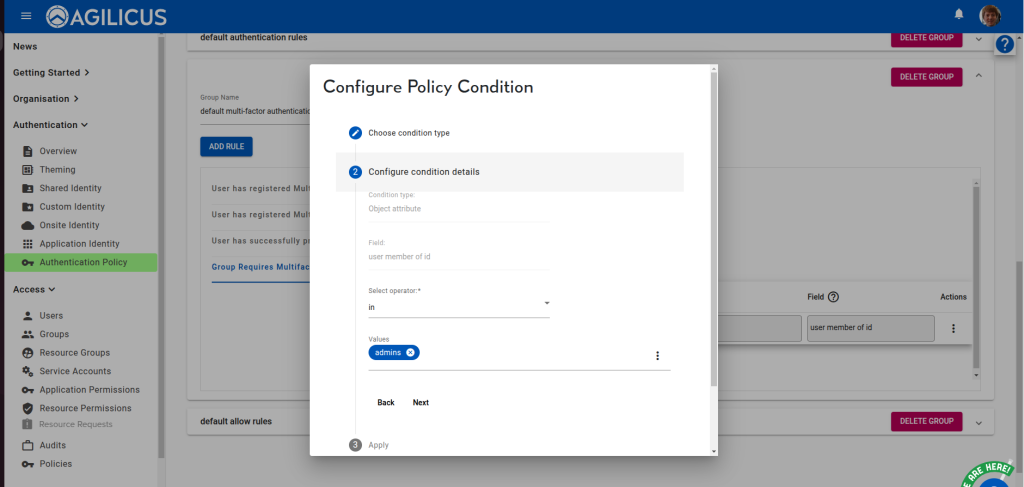The width and height of the screenshot is (1024, 487).
Task: Click the blue help question mark icon
Action: click(1005, 44)
